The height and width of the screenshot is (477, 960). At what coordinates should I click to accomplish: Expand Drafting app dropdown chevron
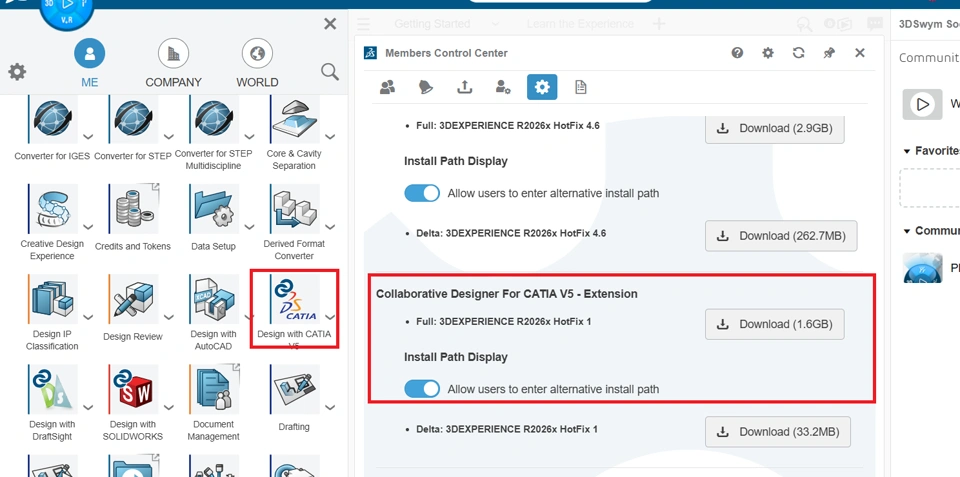pyautogui.click(x=330, y=407)
